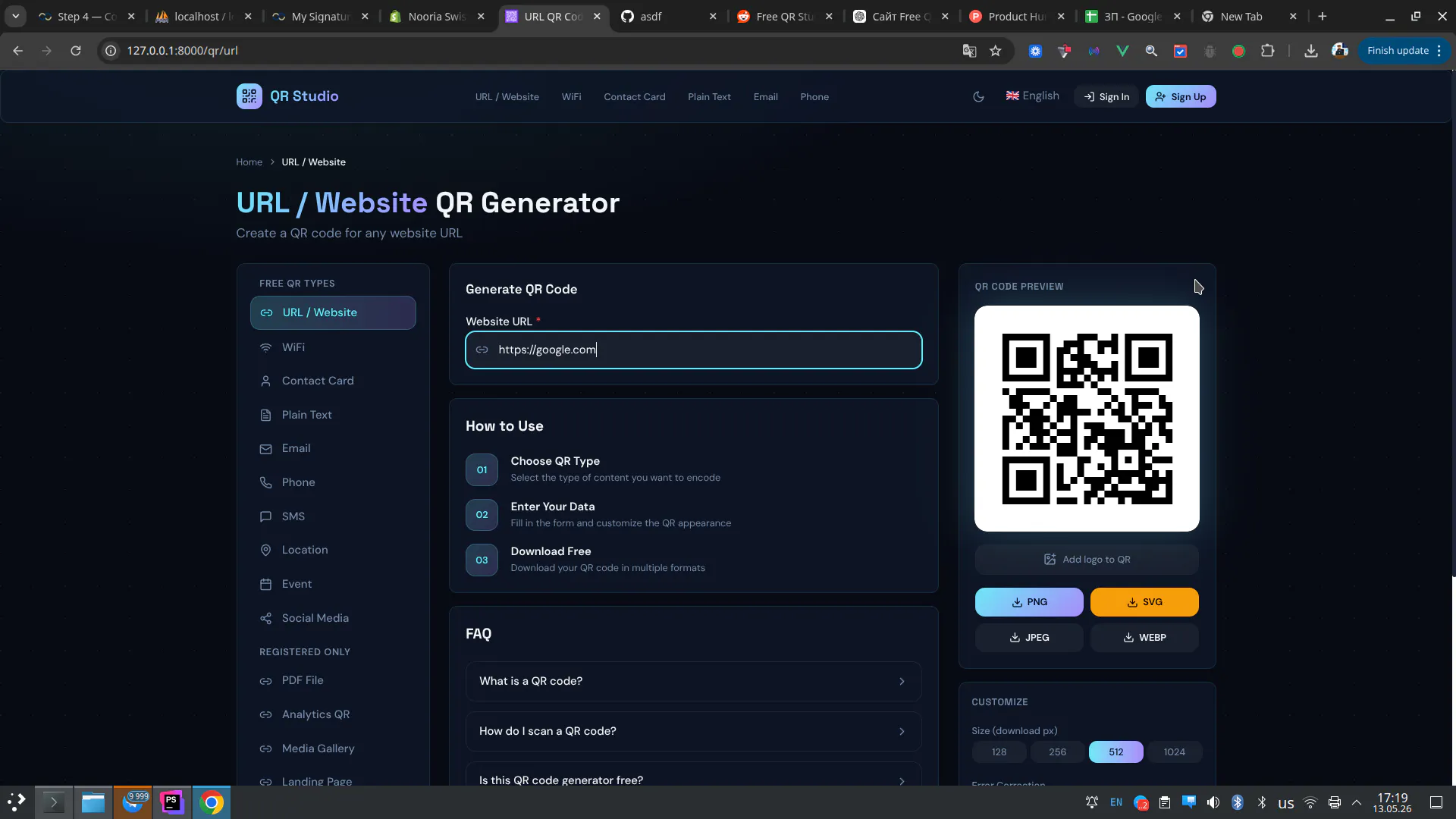Open Email in top navigation
1456x819 pixels.
point(766,97)
